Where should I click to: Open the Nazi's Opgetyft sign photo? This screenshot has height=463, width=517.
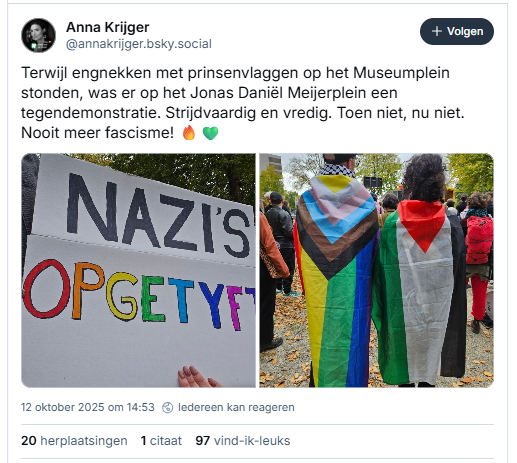(138, 270)
